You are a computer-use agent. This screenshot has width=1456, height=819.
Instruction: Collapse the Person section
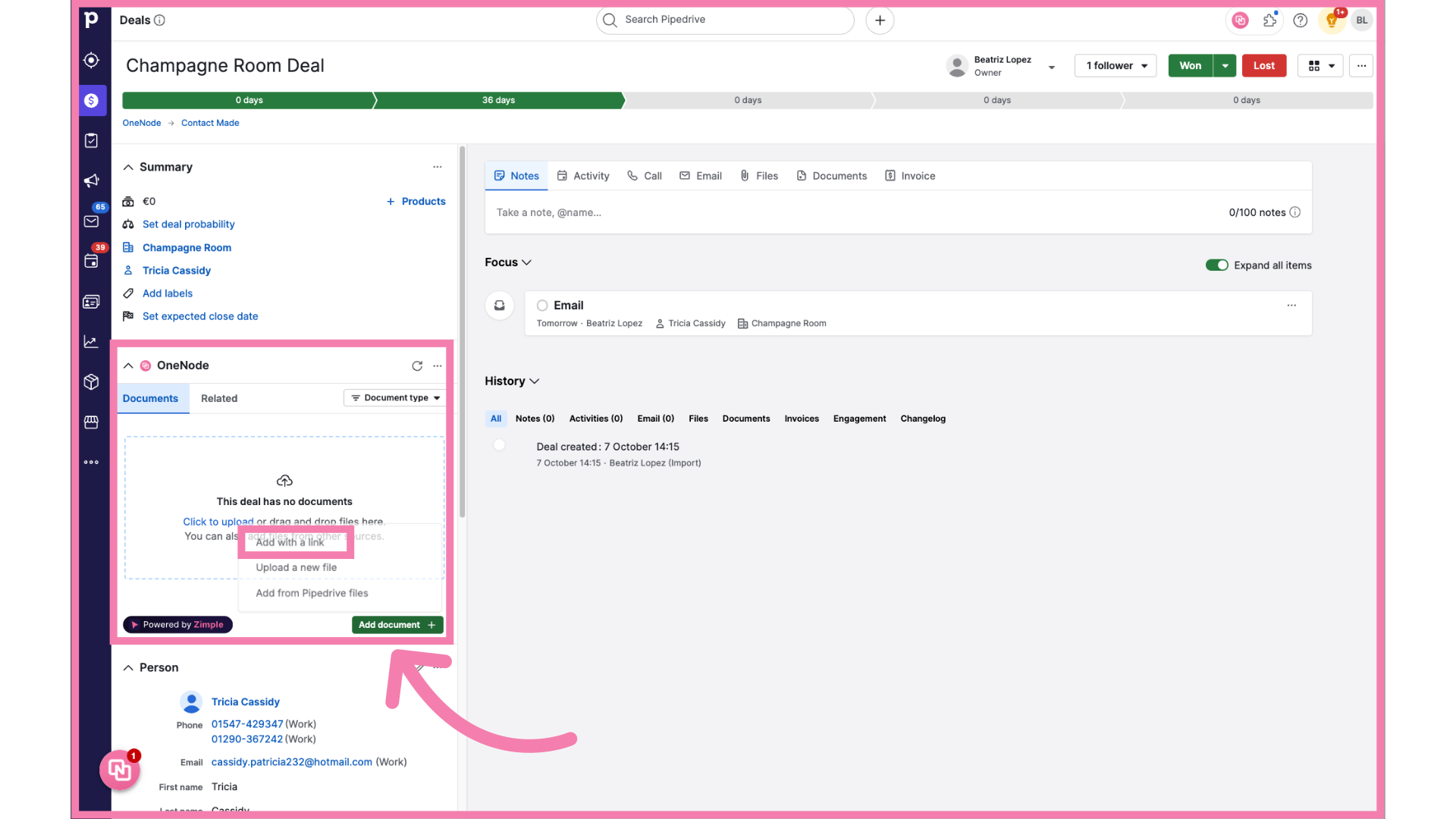click(128, 667)
